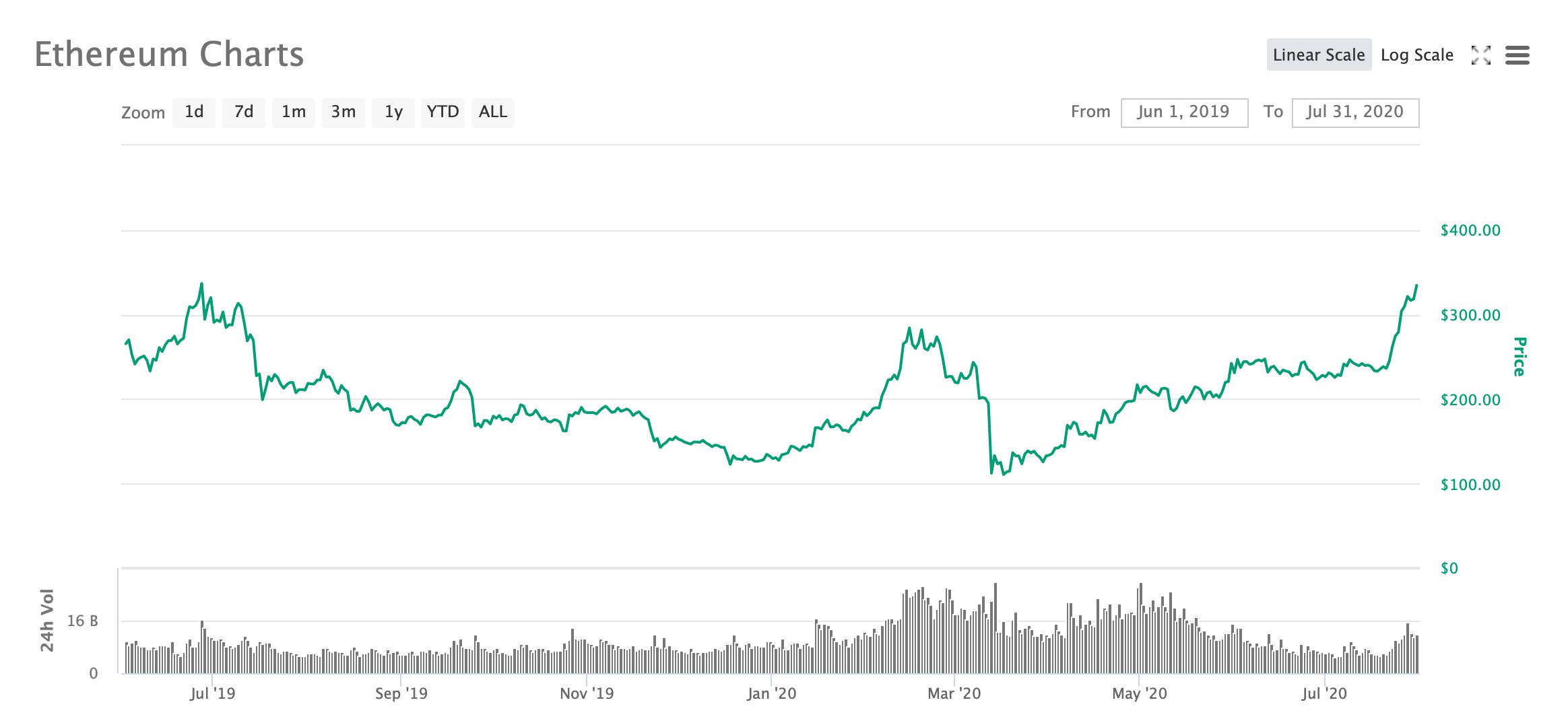This screenshot has width=1568, height=723.
Task: Click the Mar '20 axis label
Action: tap(954, 693)
